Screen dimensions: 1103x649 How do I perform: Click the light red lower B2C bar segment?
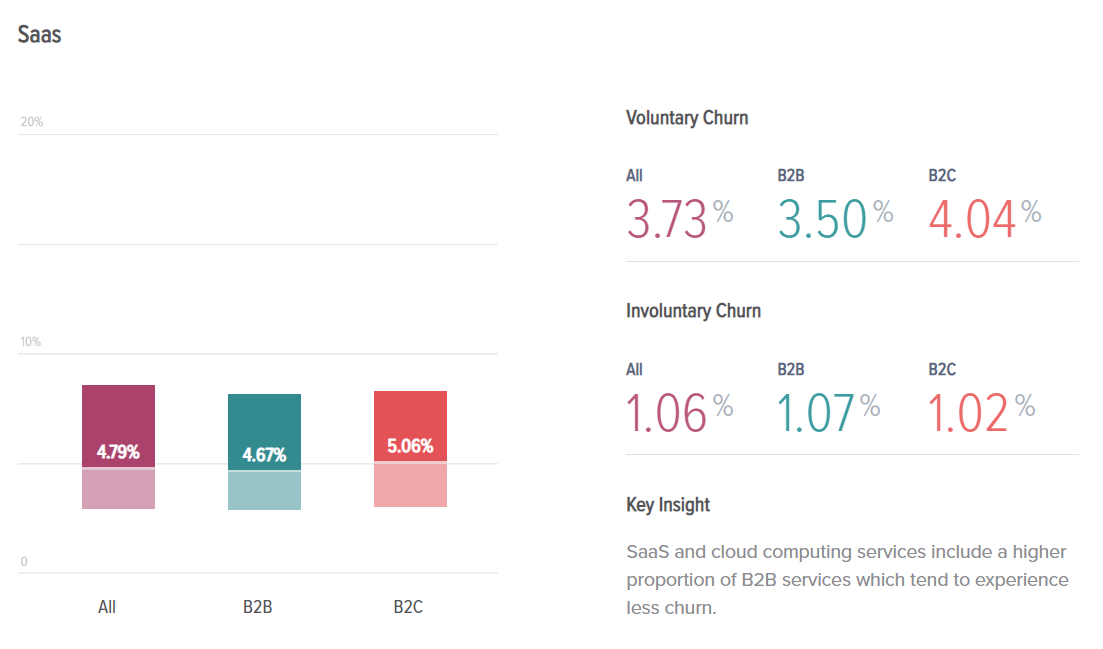410,485
